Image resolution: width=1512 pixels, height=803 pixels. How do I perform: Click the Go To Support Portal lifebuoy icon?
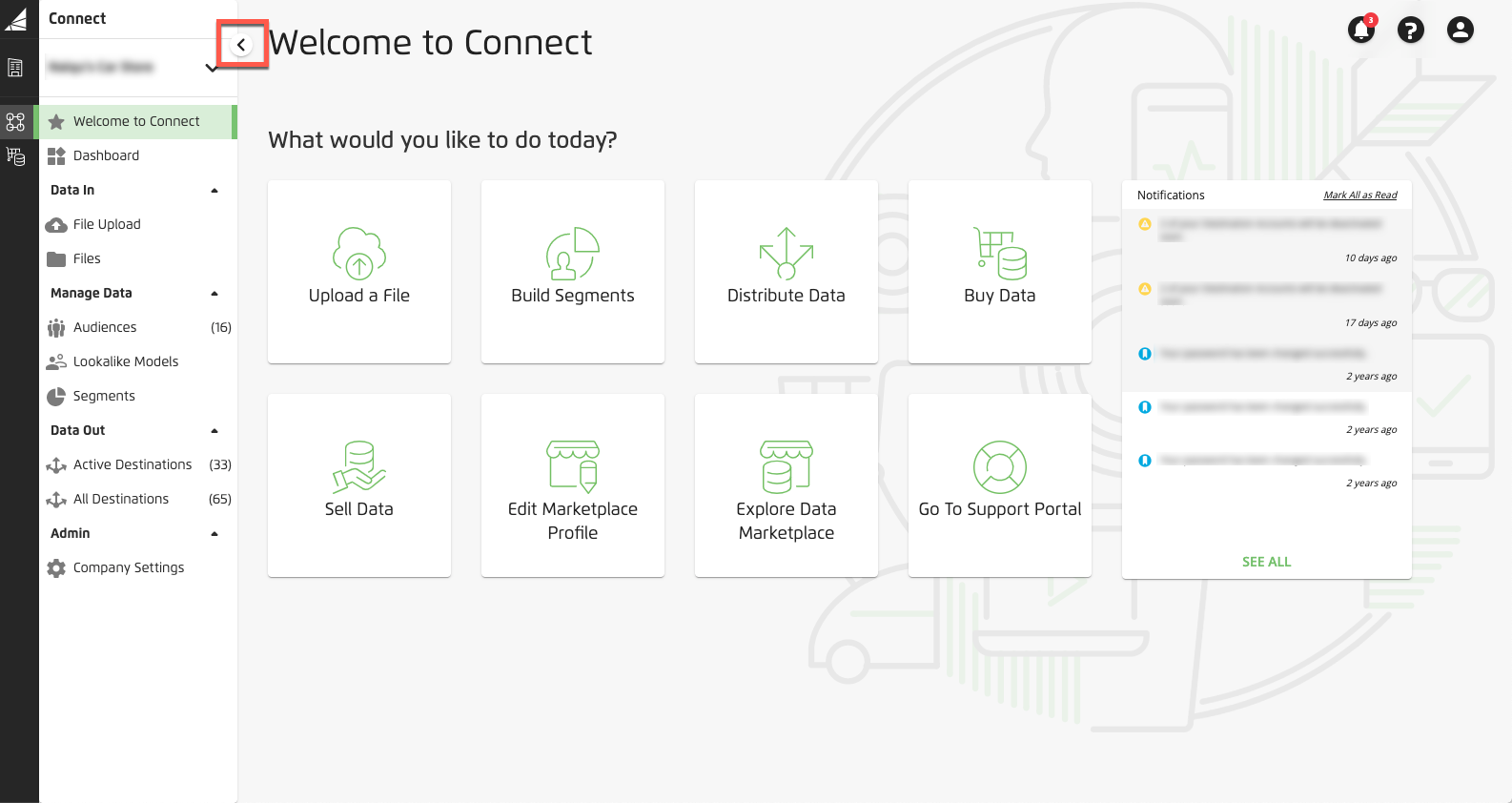(999, 466)
